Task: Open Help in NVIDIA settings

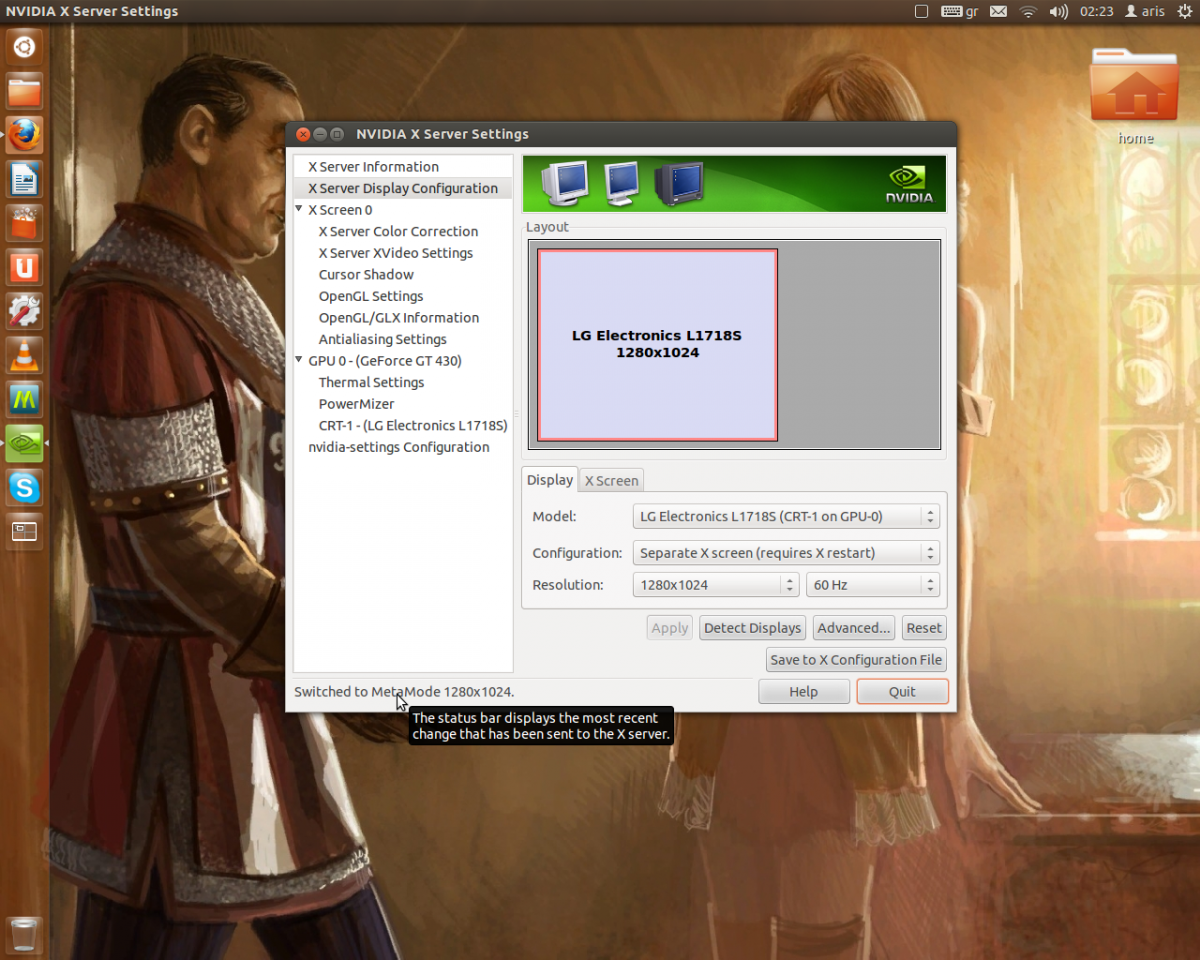Action: tap(804, 692)
